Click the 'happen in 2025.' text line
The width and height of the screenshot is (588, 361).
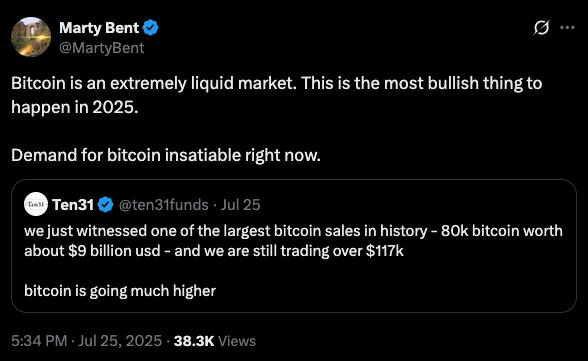(x=75, y=107)
